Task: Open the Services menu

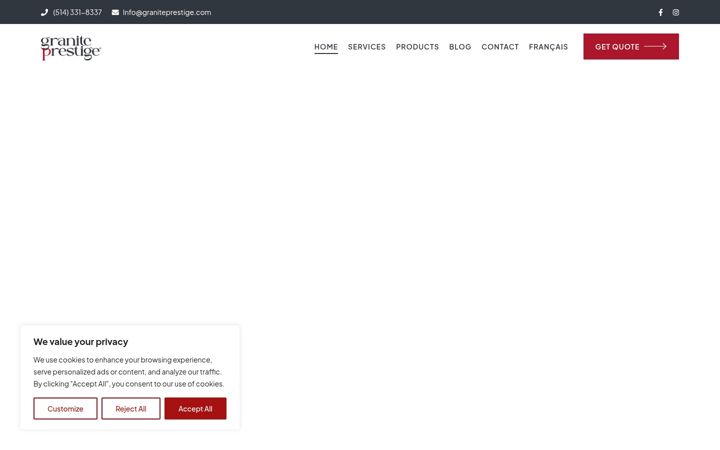Action: point(366,47)
